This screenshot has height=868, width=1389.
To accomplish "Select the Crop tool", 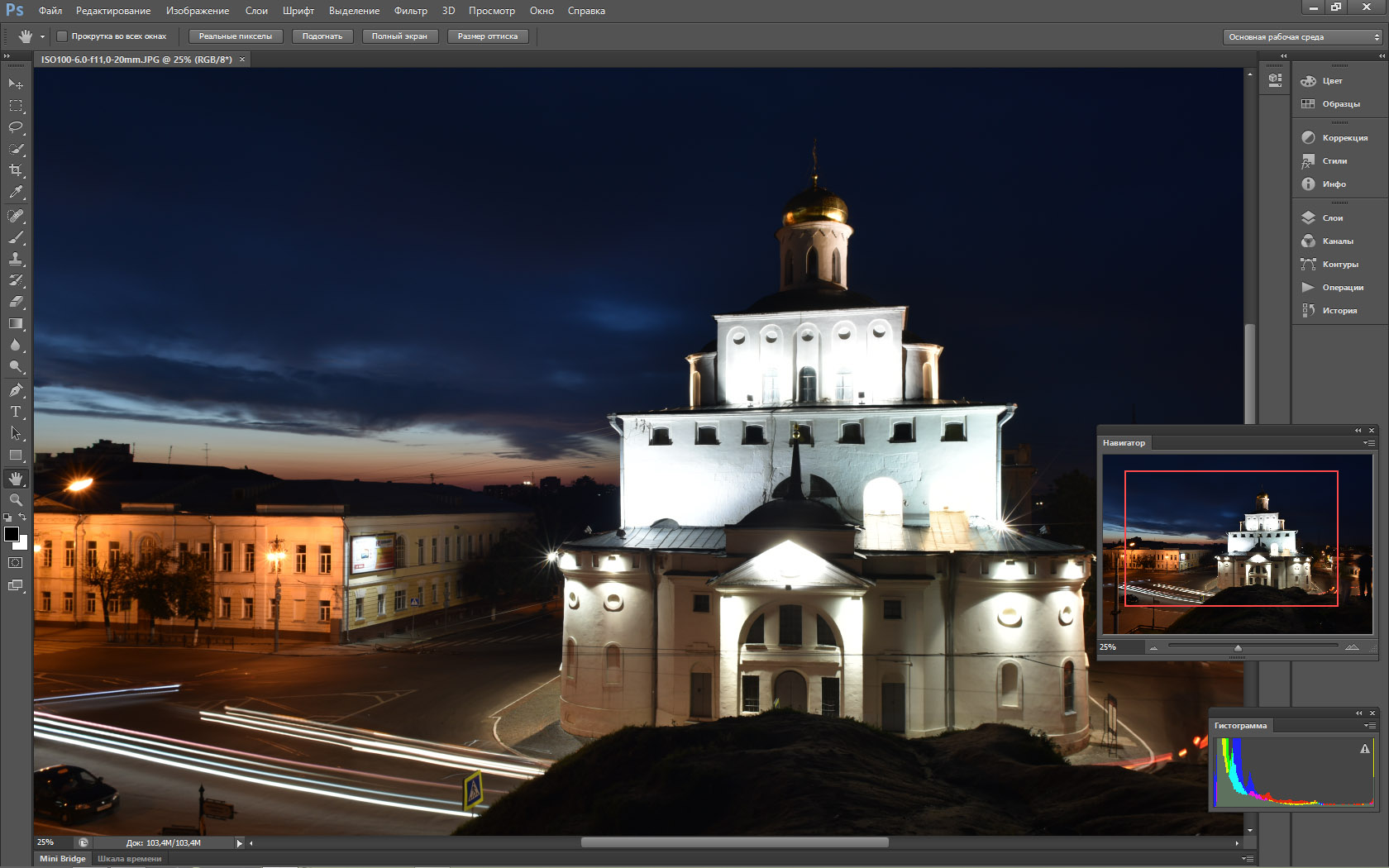I will click(16, 170).
